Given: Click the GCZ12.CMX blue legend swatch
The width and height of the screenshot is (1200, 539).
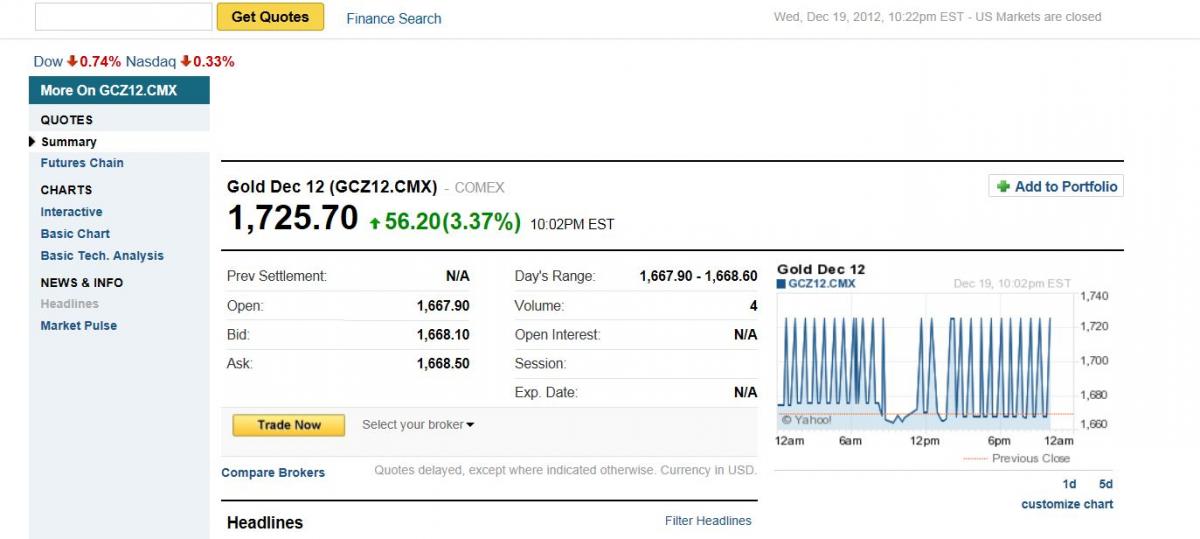Looking at the screenshot, I should (781, 284).
